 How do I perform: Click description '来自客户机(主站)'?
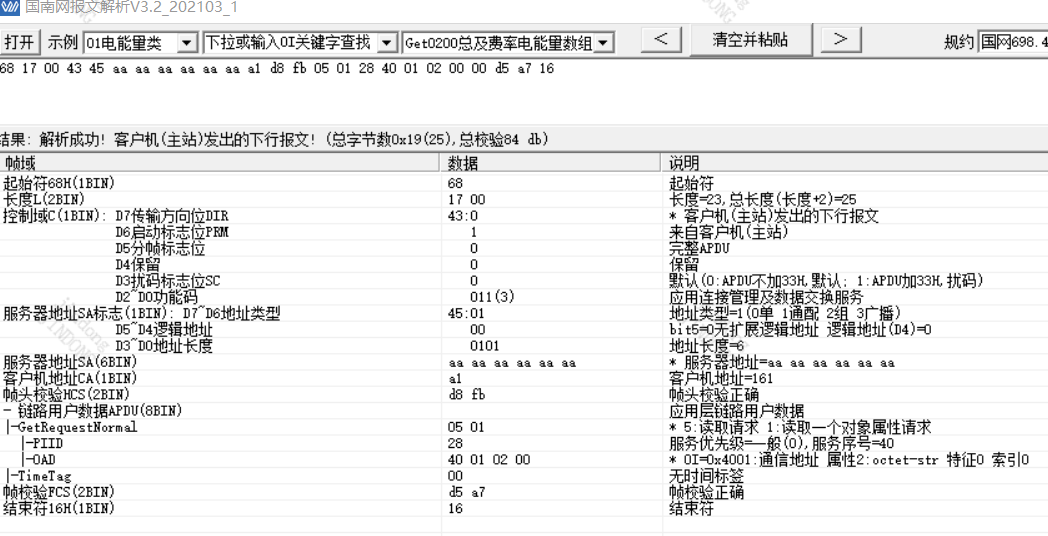pyautogui.click(x=729, y=232)
